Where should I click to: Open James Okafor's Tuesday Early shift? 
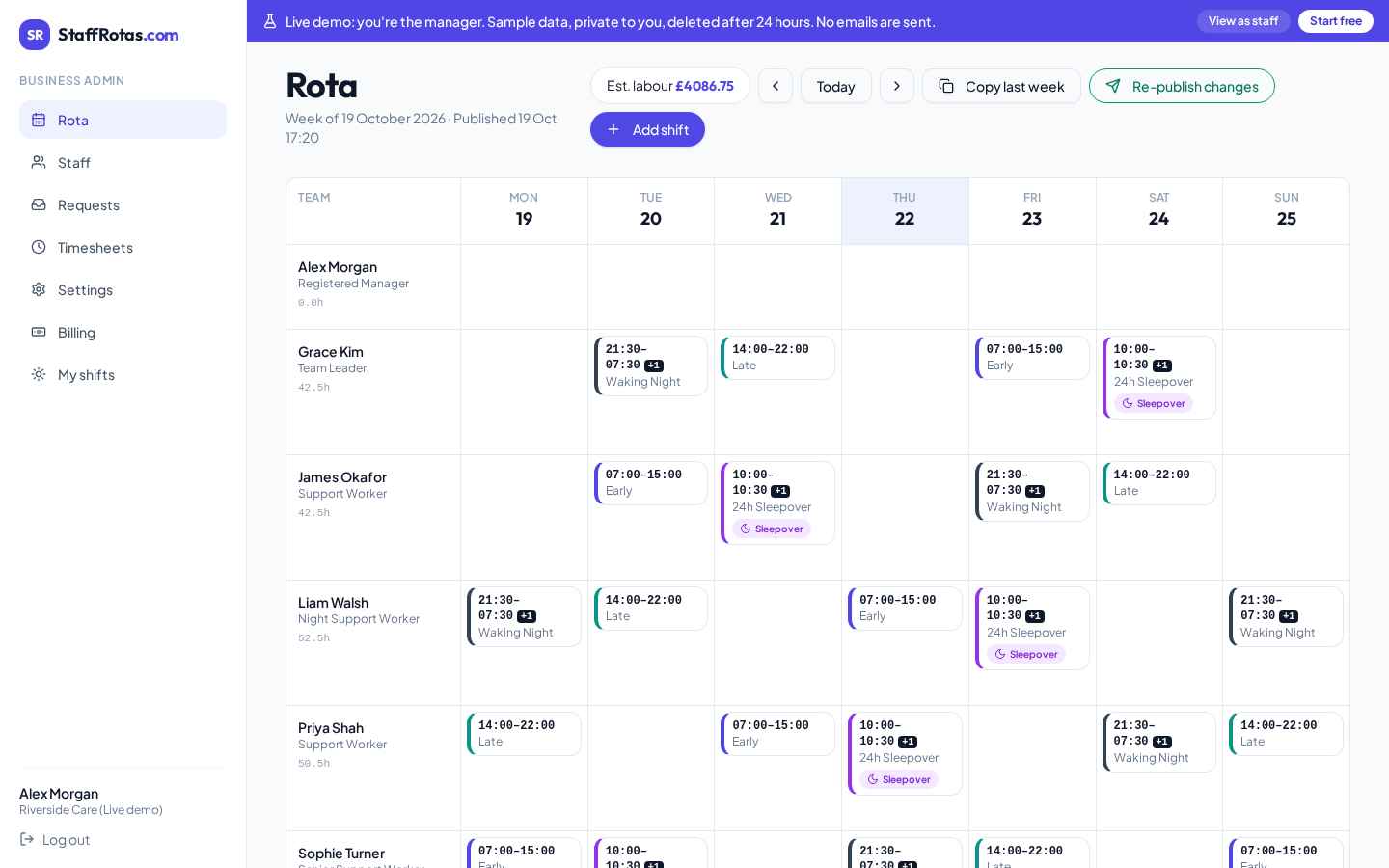click(651, 483)
